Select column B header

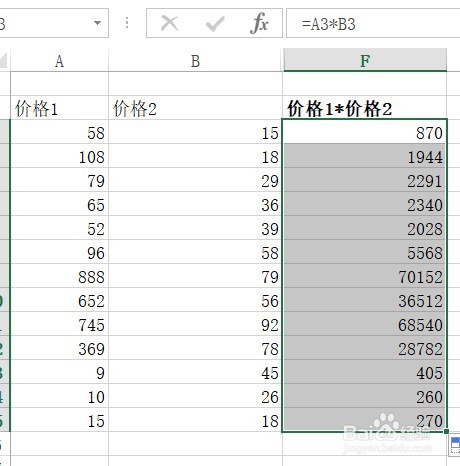(195, 61)
